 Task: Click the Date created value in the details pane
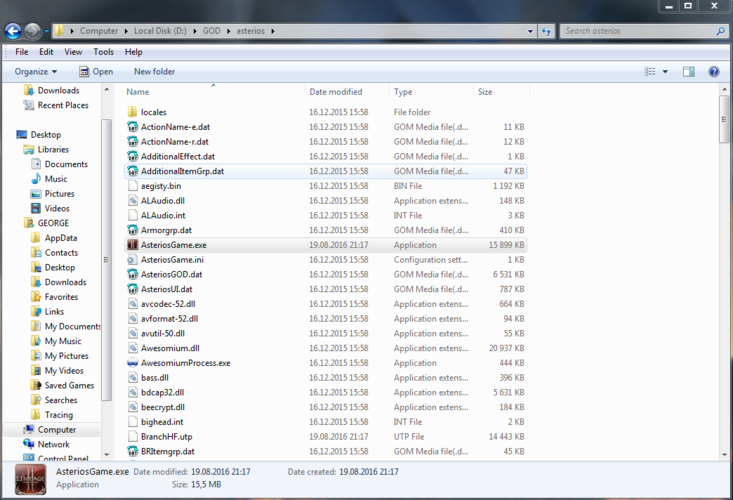[x=369, y=472]
